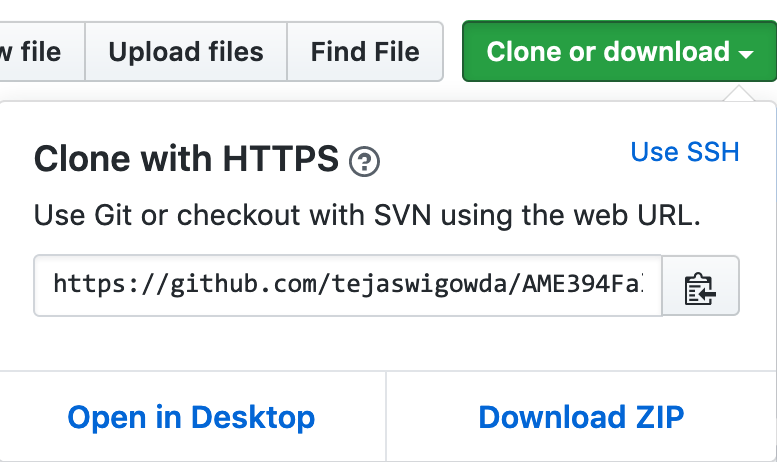This screenshot has height=462, width=777.
Task: Download the repository as a ZIP archive
Action: [581, 417]
